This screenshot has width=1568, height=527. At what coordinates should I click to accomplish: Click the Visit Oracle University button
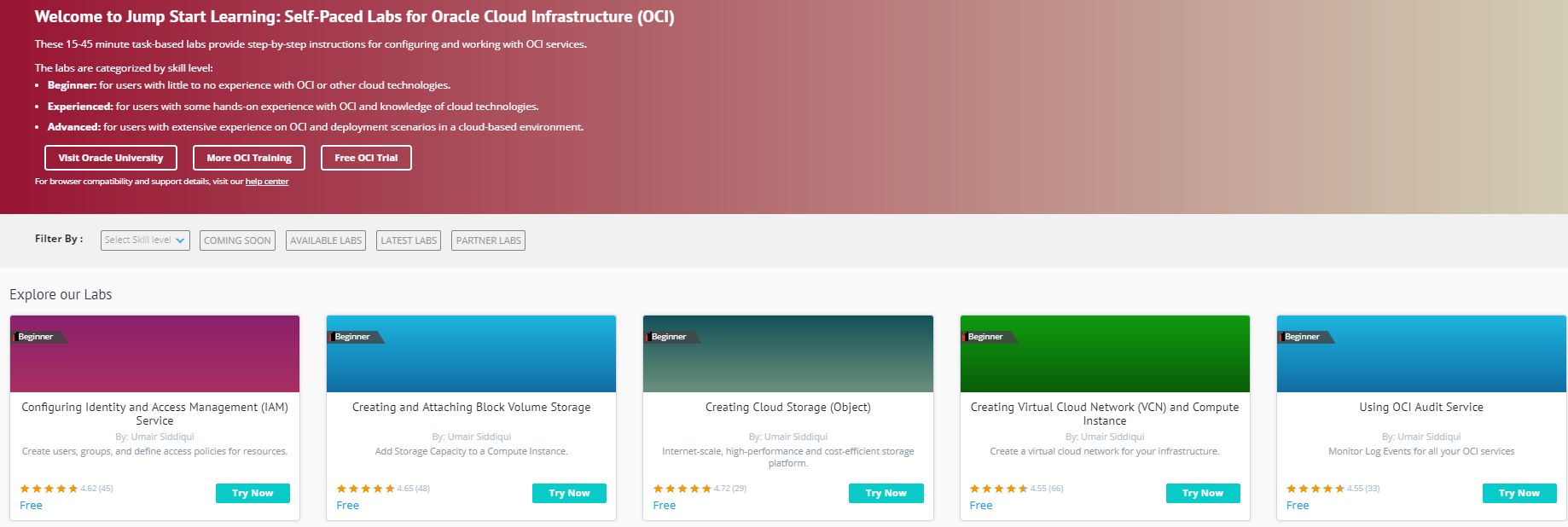point(111,158)
